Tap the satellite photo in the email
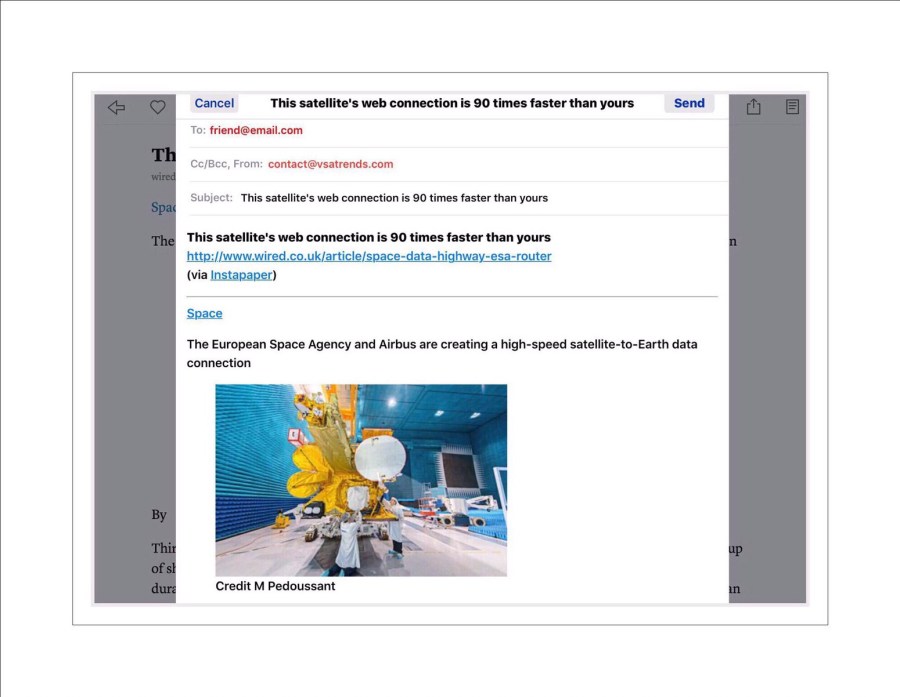Viewport: 900px width, 697px height. (x=360, y=480)
